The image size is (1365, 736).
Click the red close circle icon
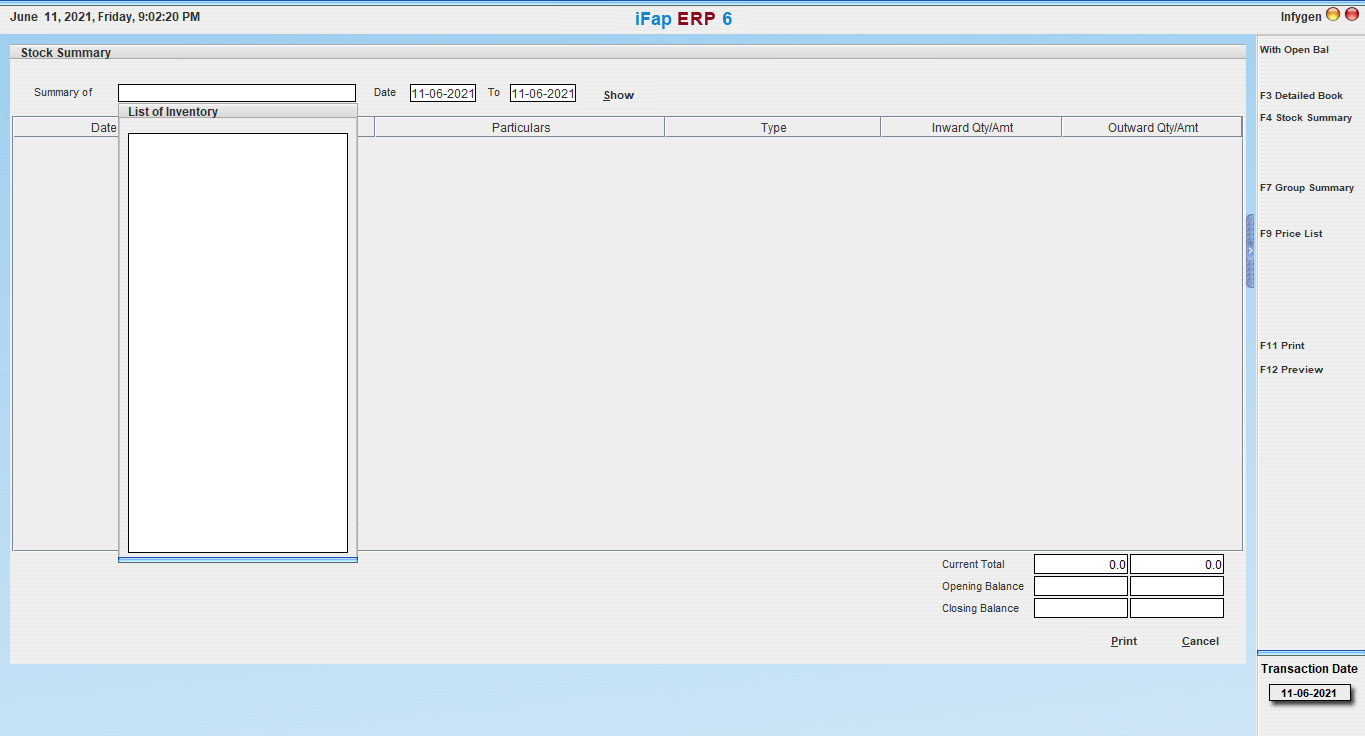click(x=1349, y=16)
